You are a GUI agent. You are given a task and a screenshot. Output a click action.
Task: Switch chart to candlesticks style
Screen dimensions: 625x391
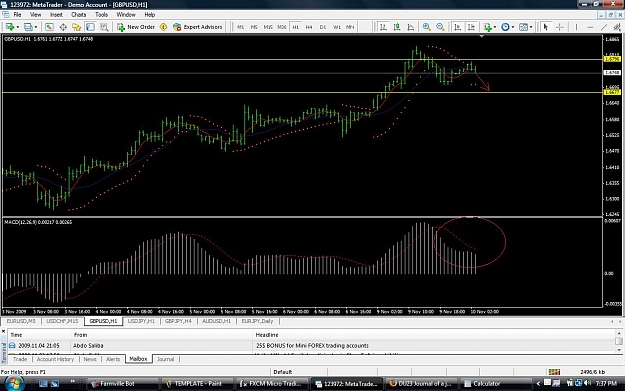pos(397,27)
